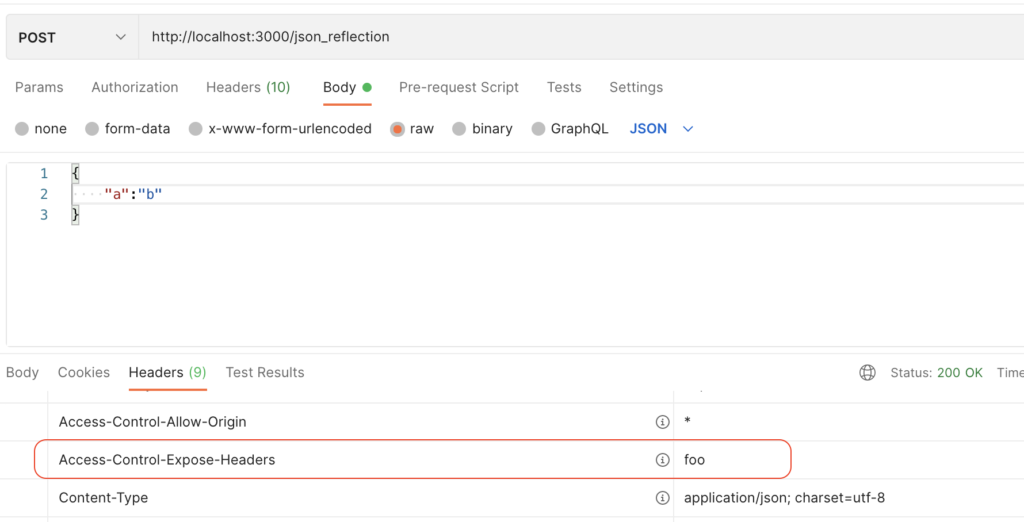Click the closing brace on line 3
Viewport: 1024px width, 522px height.
coord(76,215)
